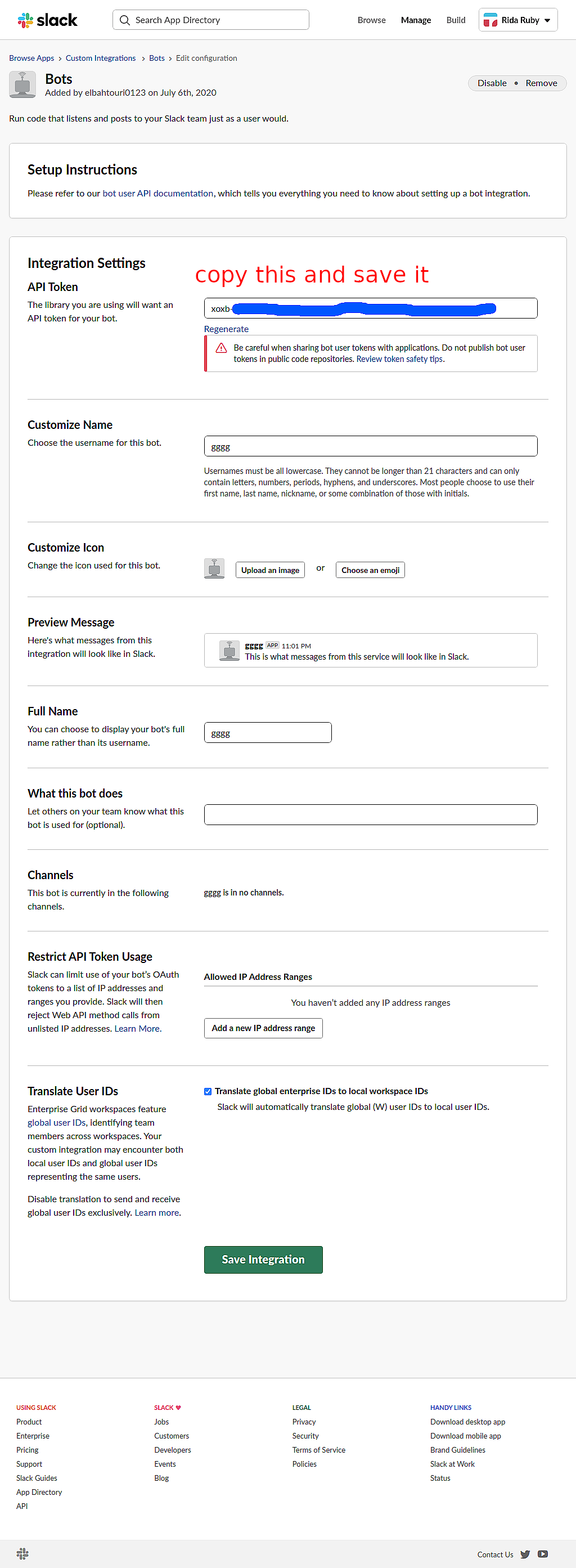This screenshot has width=576, height=1568.
Task: Open Download mobile app link
Action: (x=466, y=1436)
